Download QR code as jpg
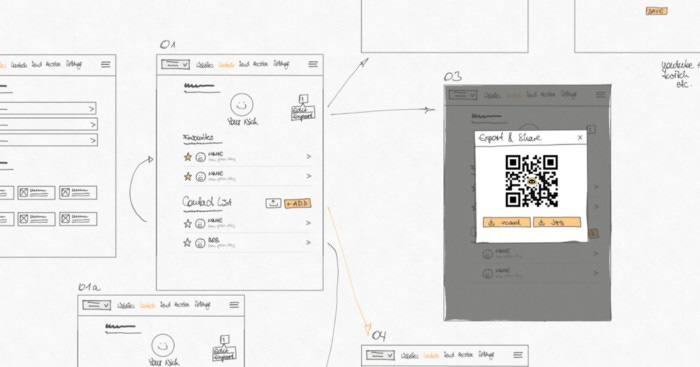Viewport: 700px width, 367px height. 557,222
